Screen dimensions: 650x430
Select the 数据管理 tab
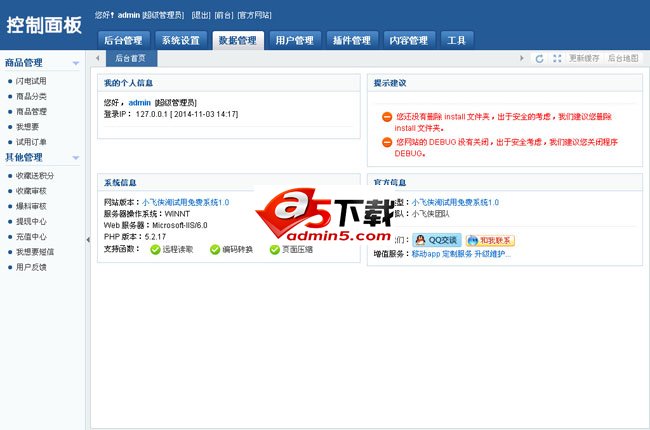[x=238, y=40]
